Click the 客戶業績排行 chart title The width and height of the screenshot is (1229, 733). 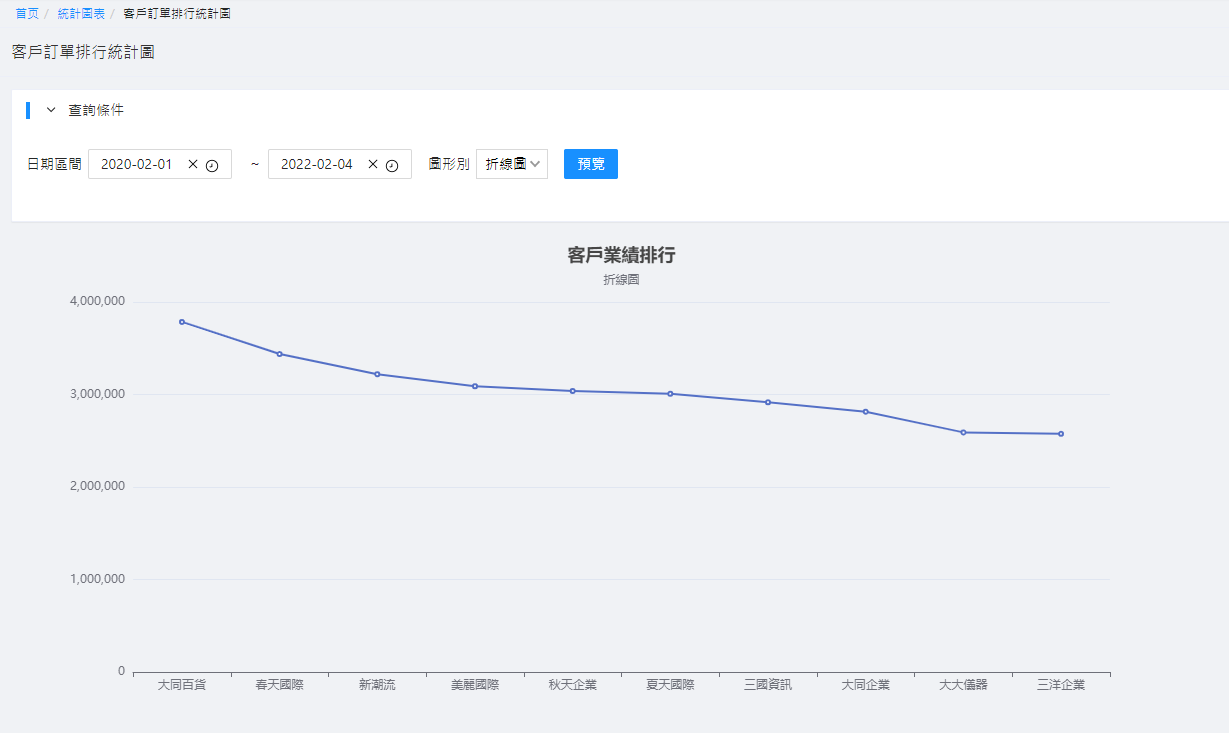click(621, 255)
